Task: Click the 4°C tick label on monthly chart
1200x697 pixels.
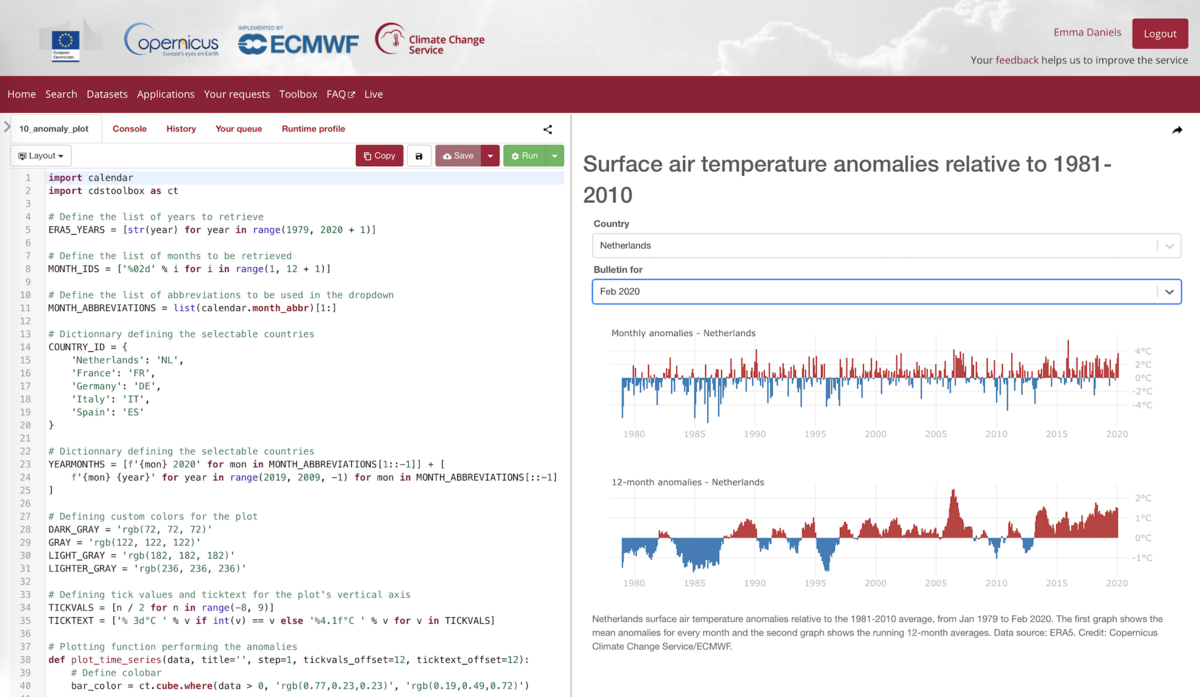Action: tap(1143, 352)
